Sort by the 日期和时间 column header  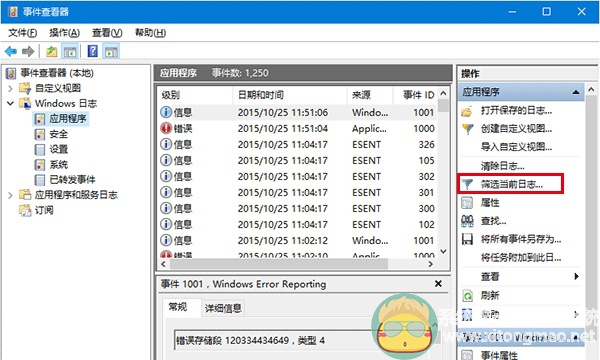[290, 95]
